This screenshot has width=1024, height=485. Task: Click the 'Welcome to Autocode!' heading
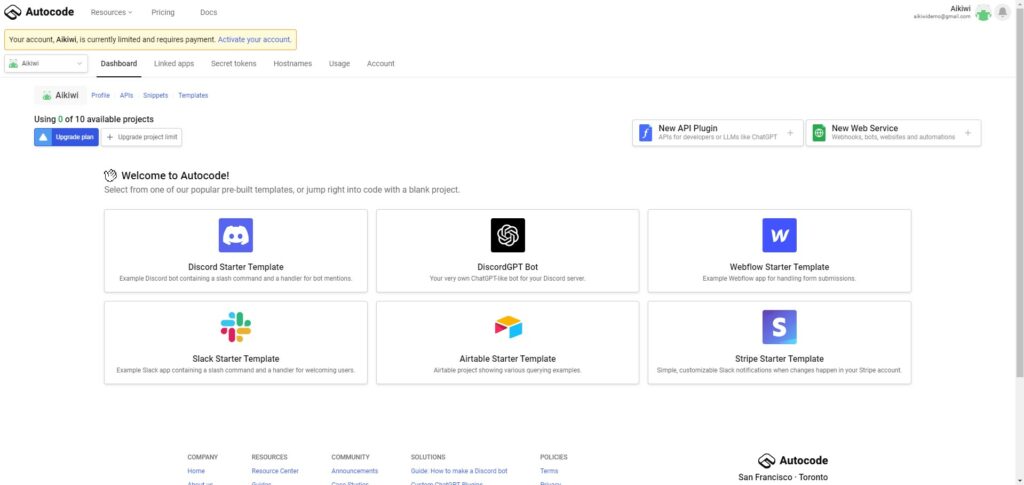point(175,176)
